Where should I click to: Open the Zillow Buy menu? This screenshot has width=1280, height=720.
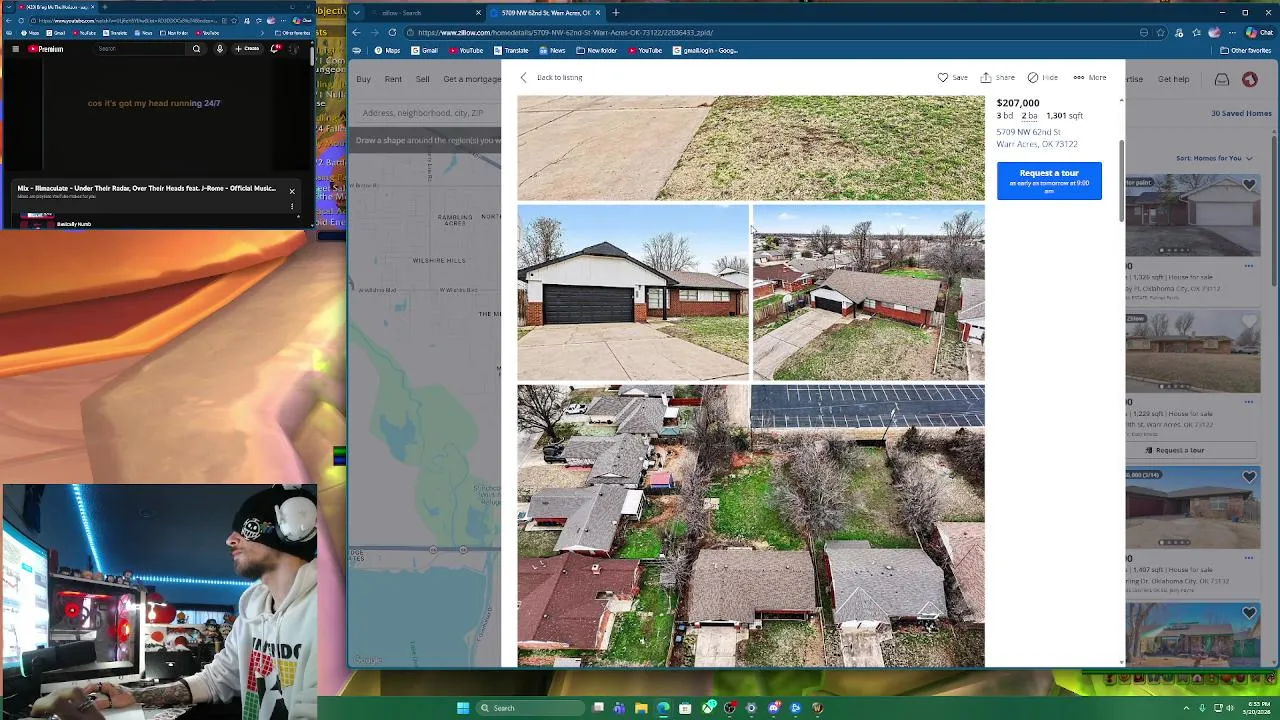point(363,79)
